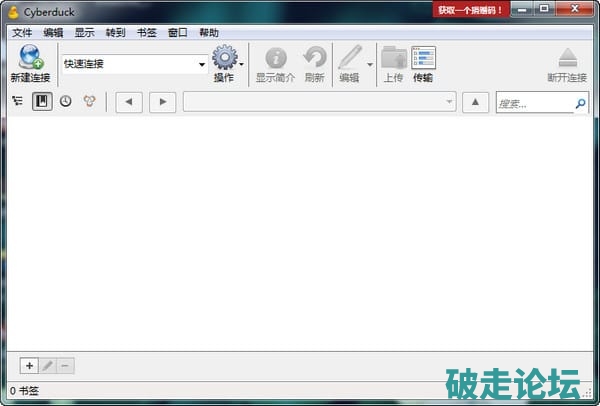The height and width of the screenshot is (406, 600).
Task: Open the 书签 (Bookmark) menu
Action: pyautogui.click(x=146, y=32)
